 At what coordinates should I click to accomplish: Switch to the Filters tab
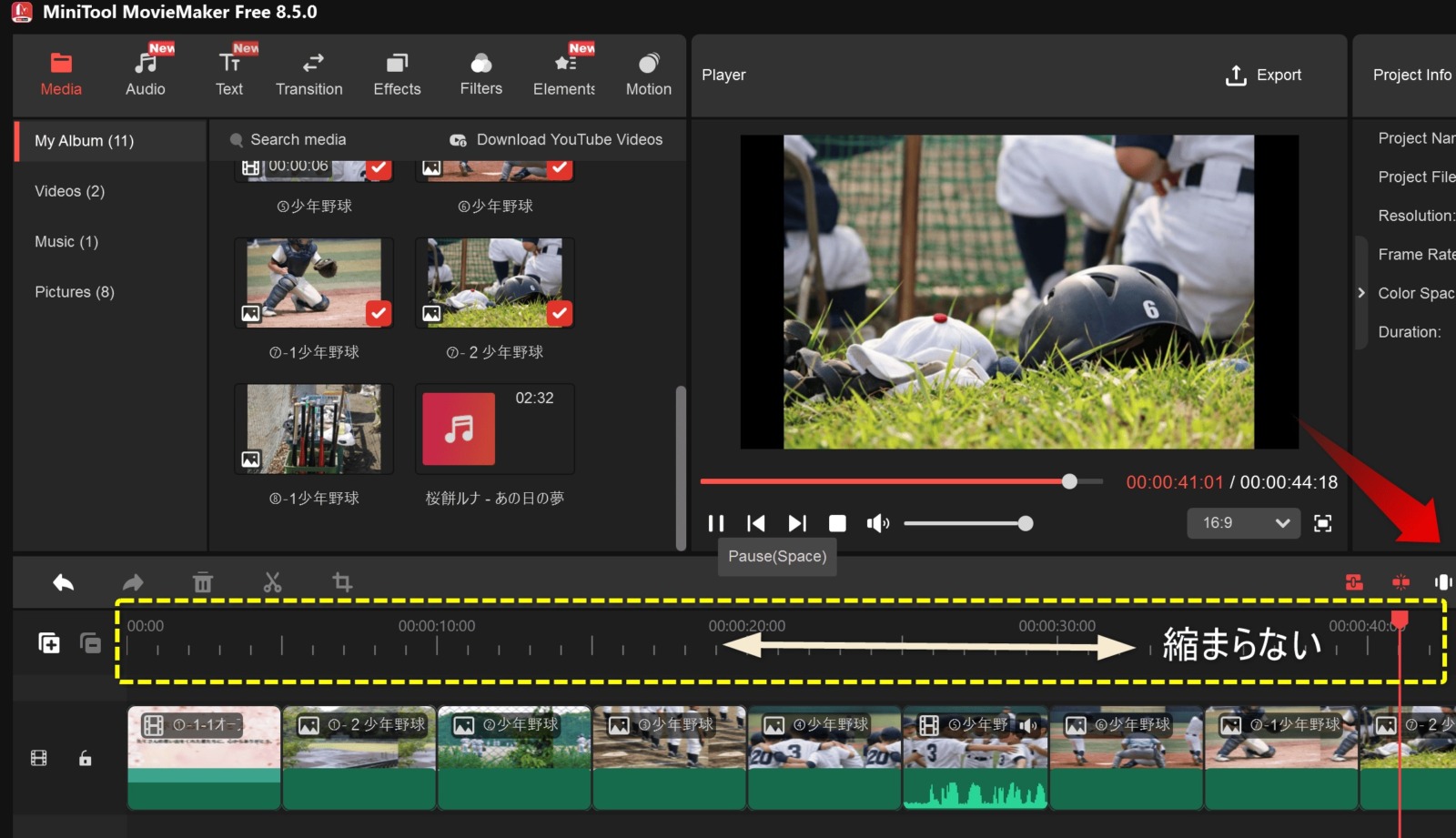point(480,74)
